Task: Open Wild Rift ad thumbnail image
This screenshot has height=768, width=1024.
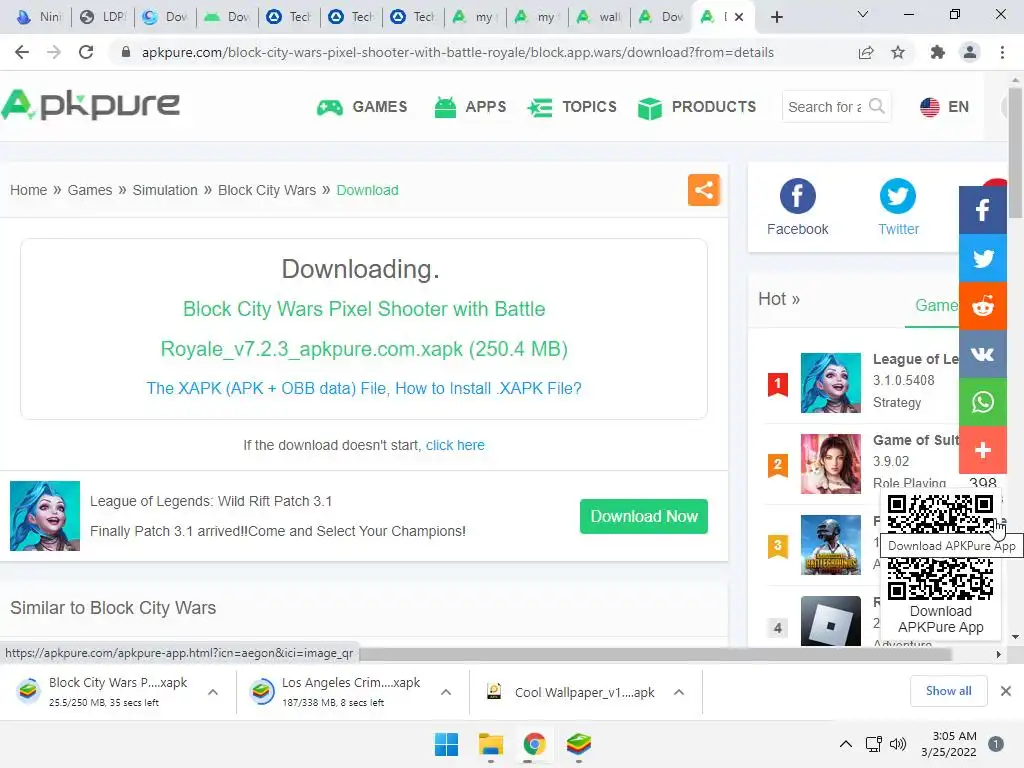Action: point(45,516)
